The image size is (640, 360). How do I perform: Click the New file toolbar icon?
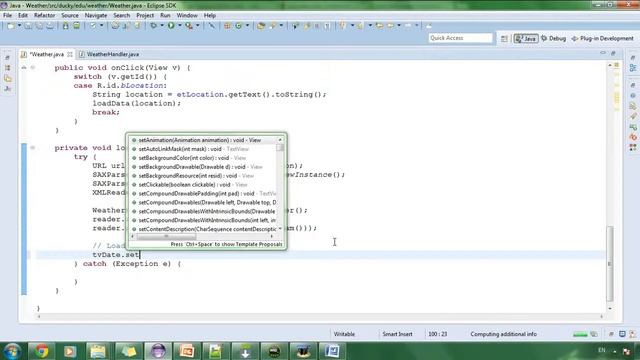coord(11,26)
